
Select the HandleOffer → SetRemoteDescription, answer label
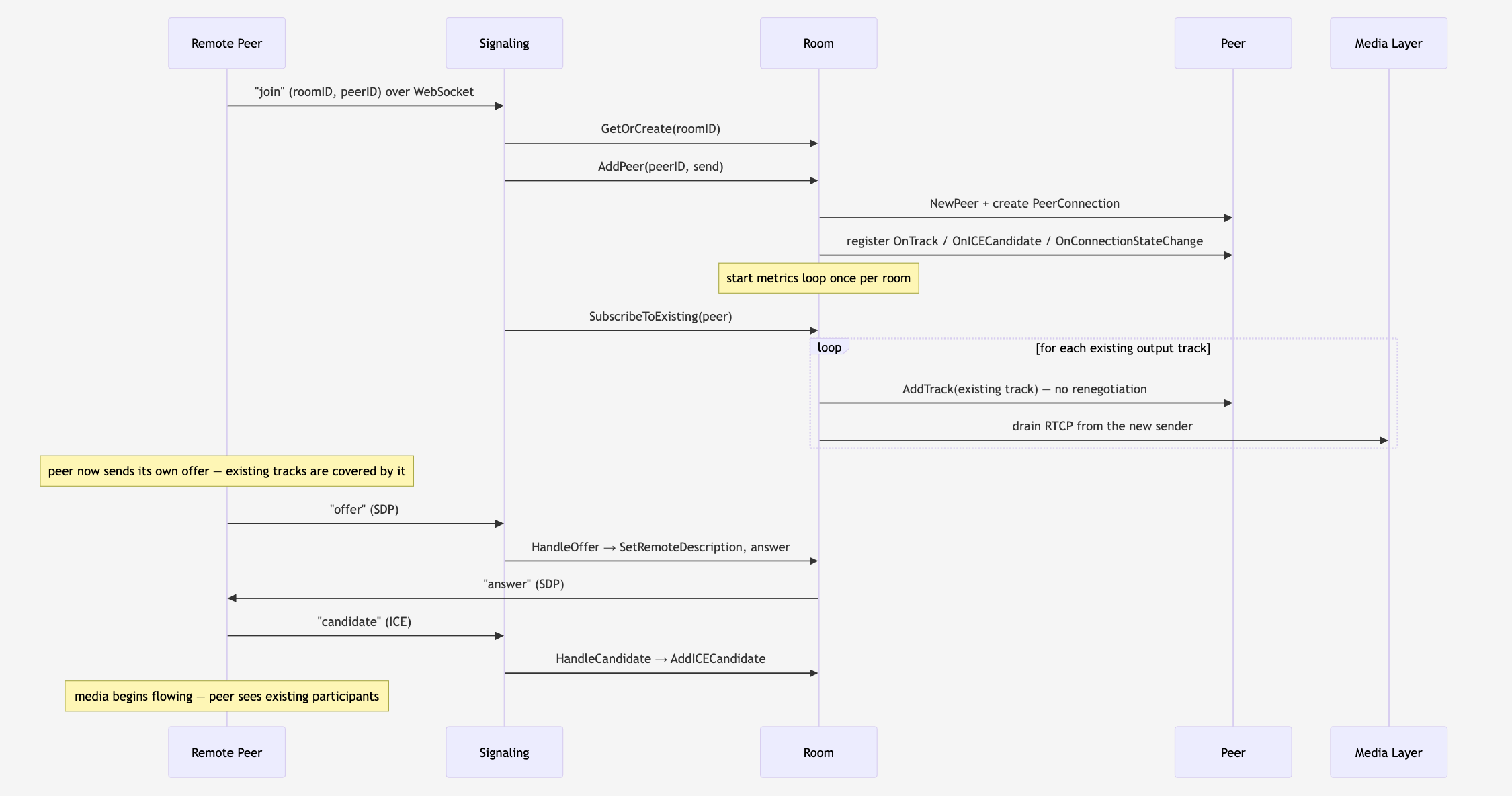point(661,547)
